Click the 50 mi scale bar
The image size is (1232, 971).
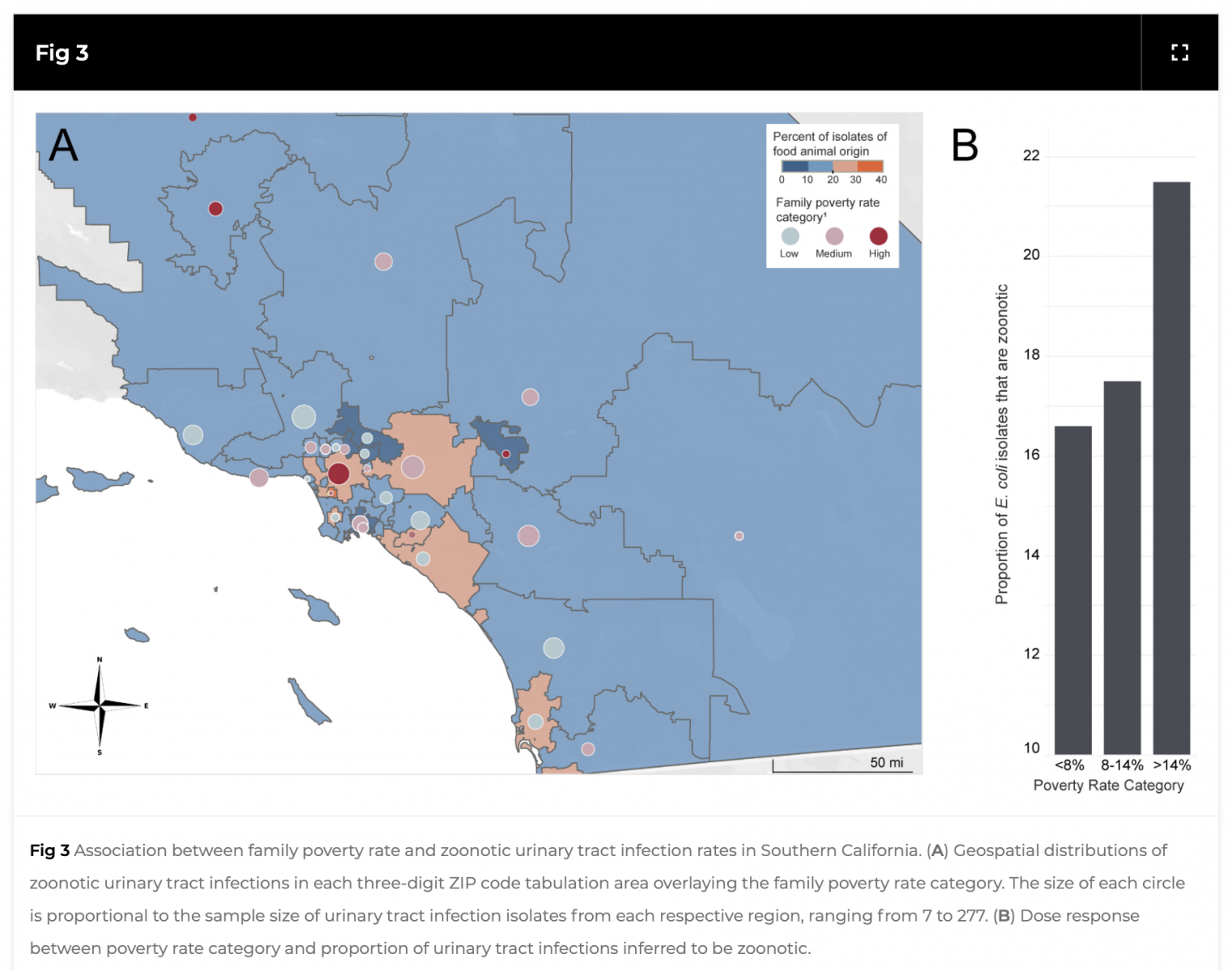coord(842,765)
